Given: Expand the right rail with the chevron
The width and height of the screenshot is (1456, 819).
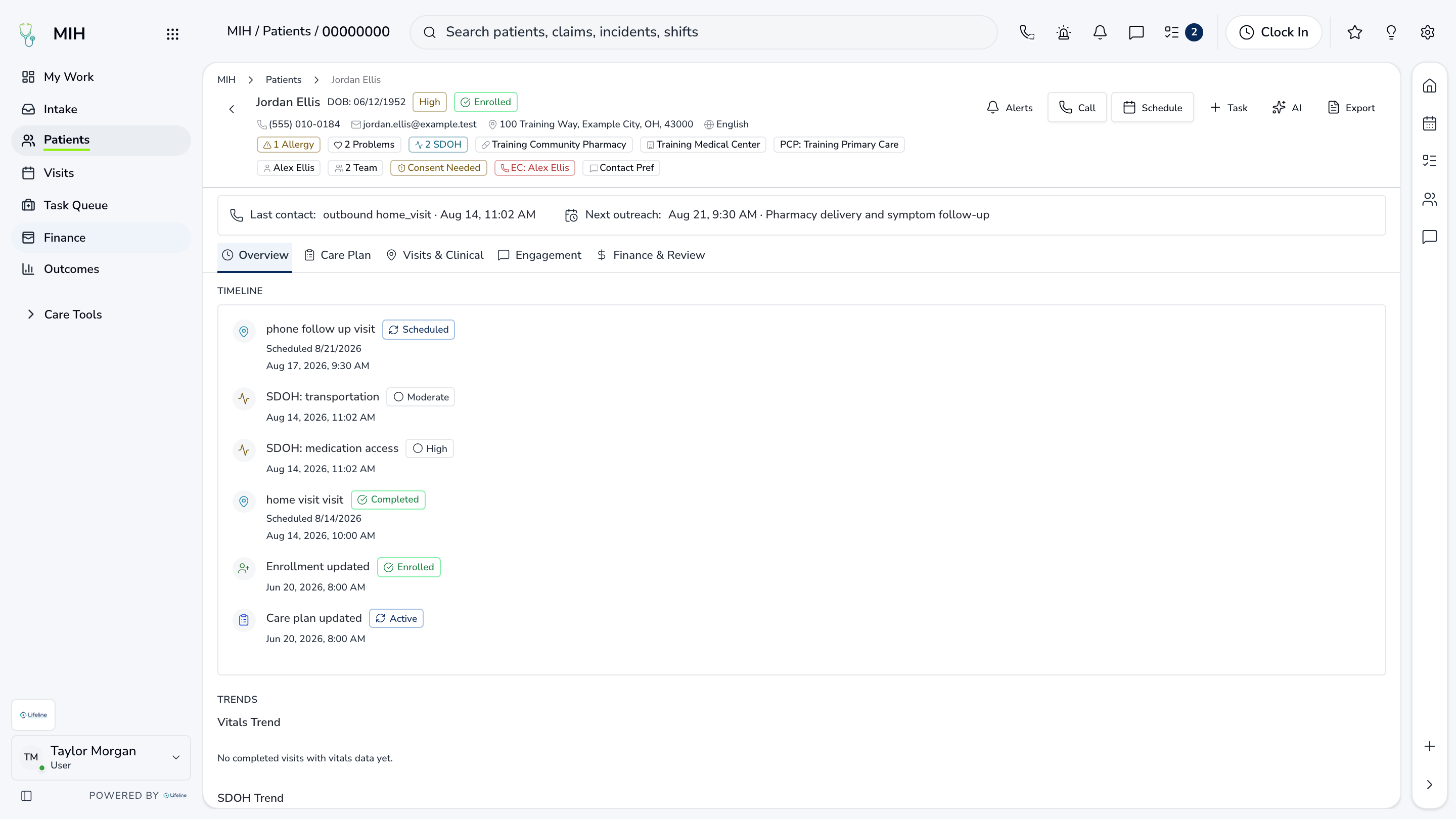Looking at the screenshot, I should pyautogui.click(x=1429, y=785).
